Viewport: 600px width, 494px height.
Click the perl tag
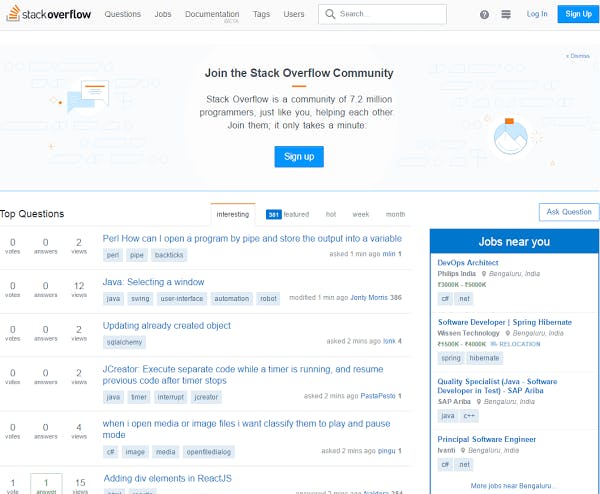(113, 255)
